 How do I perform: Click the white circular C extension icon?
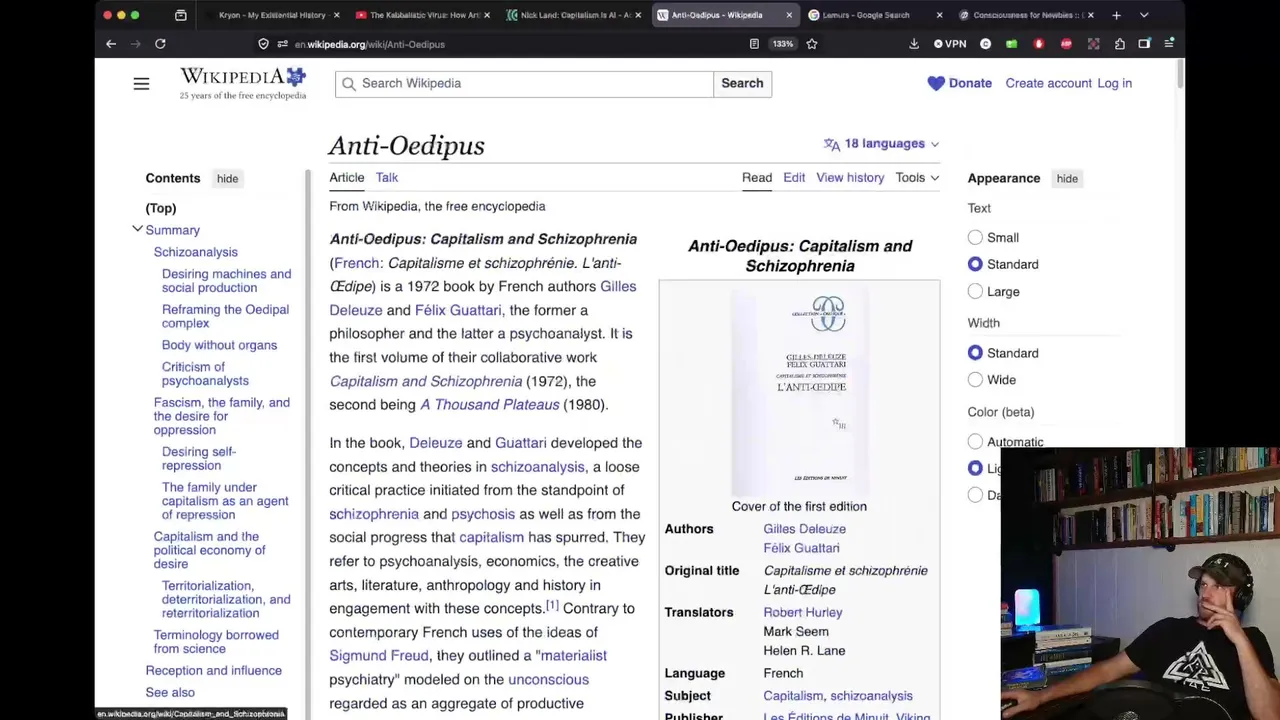click(x=986, y=44)
